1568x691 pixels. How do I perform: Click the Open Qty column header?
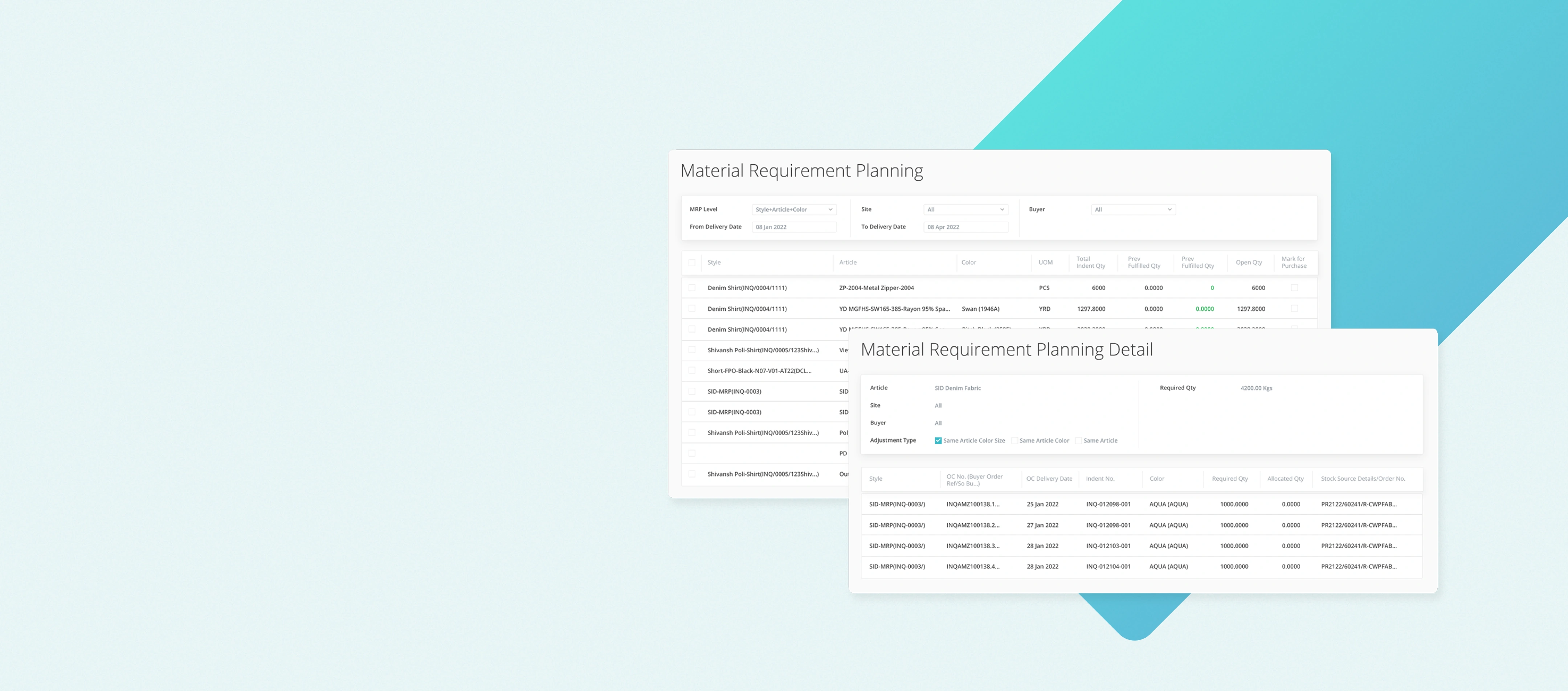[x=1249, y=263]
